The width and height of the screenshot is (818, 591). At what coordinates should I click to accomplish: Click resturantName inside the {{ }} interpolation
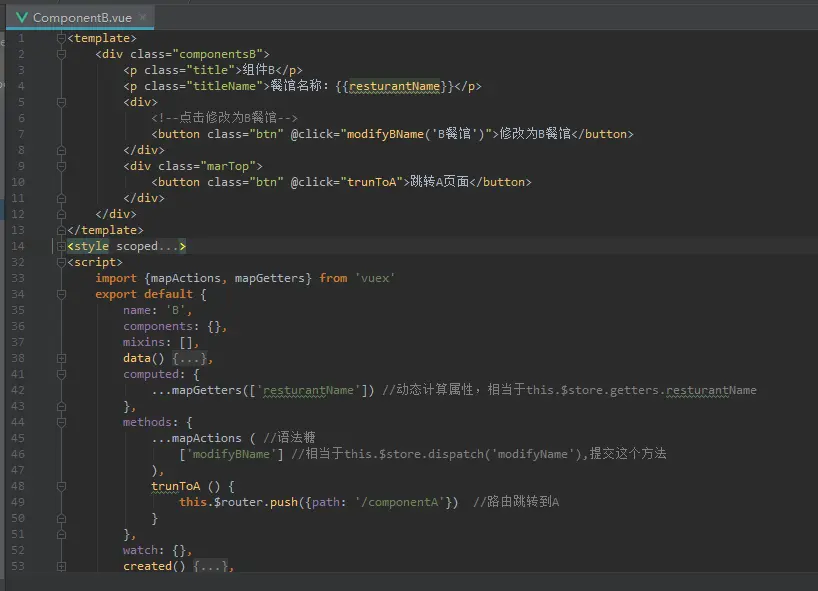point(394,86)
